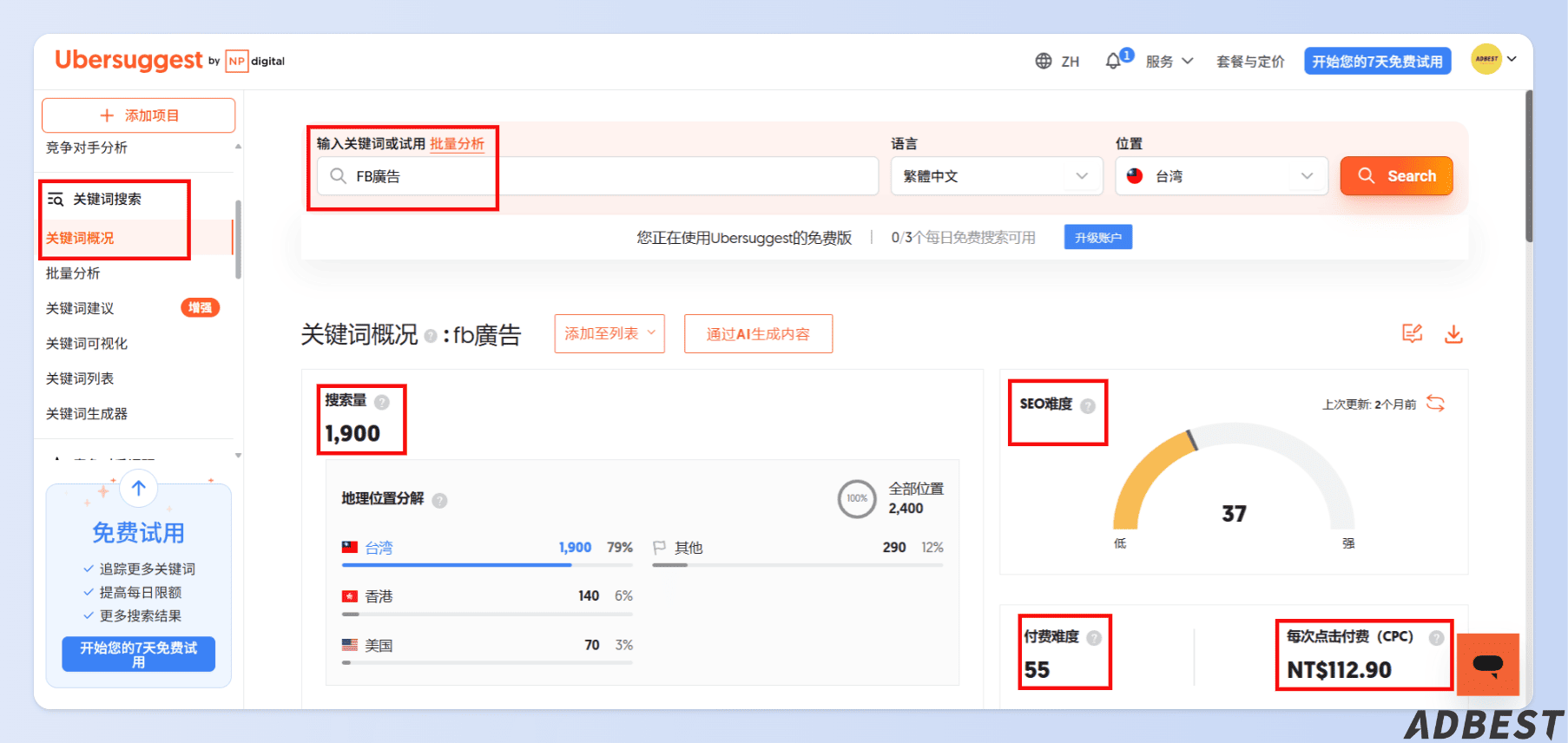Click the paid difficulty value 55
The width and height of the screenshot is (1568, 743).
(x=1037, y=670)
